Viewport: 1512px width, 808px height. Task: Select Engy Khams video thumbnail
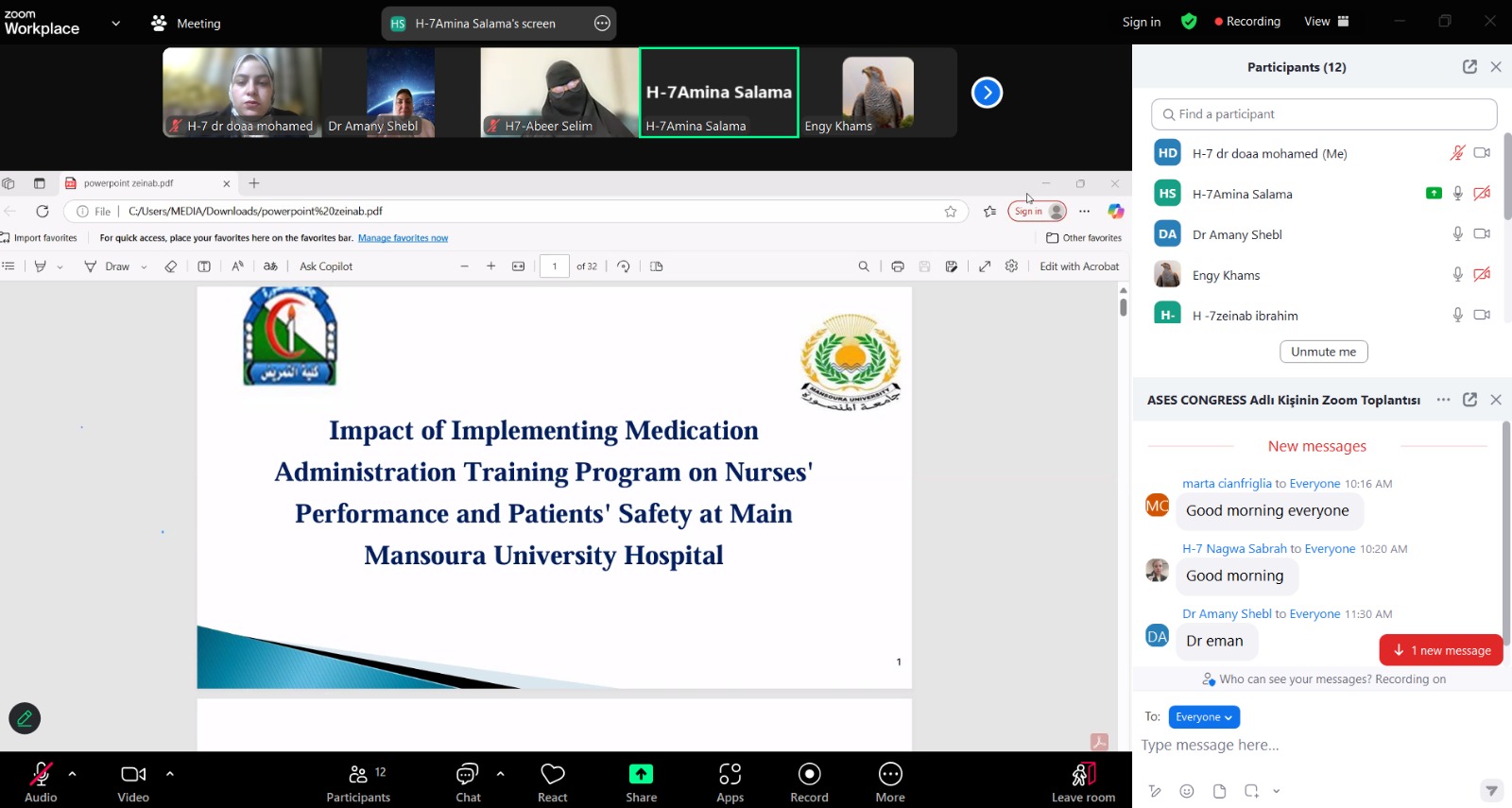tap(878, 93)
